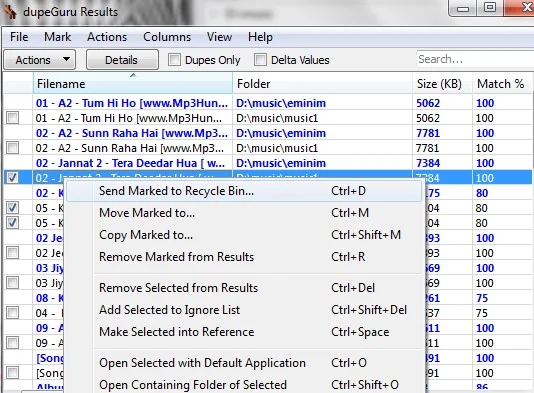Enable the Delta Values checkbox
The height and width of the screenshot is (393, 534).
point(260,60)
